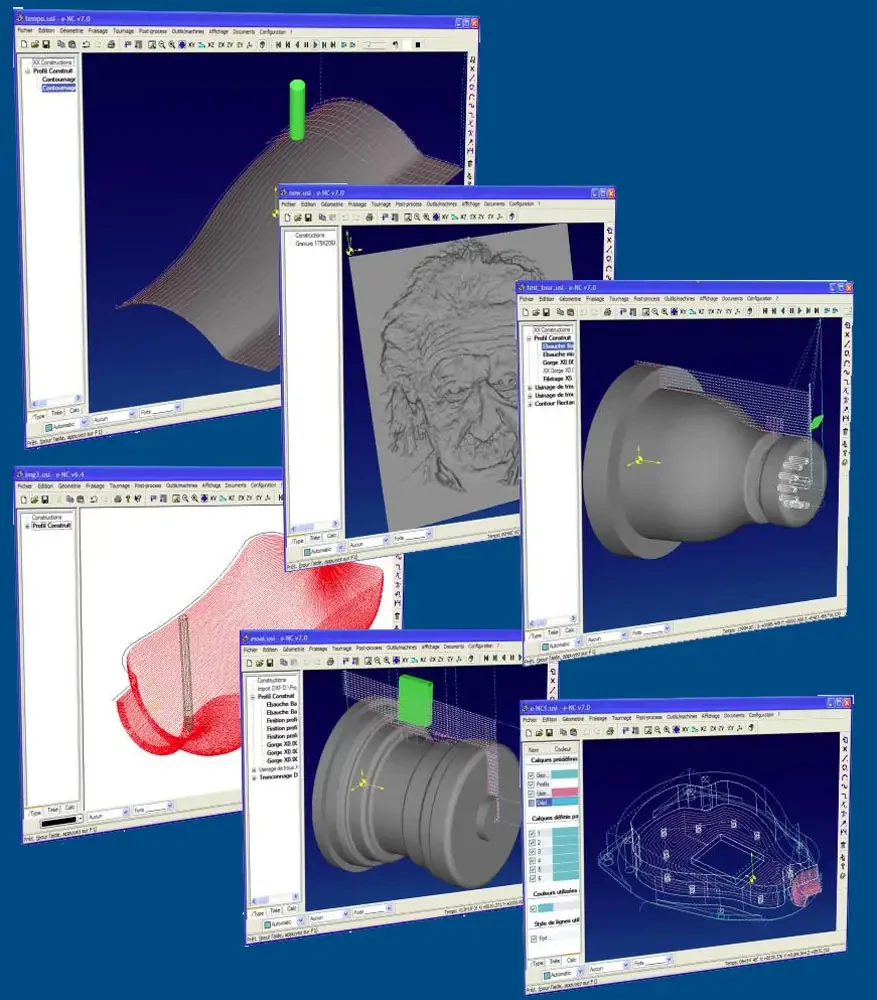This screenshot has width=877, height=1000.
Task: Save the drawing in the e-NC1.usi window
Action: (x=549, y=732)
